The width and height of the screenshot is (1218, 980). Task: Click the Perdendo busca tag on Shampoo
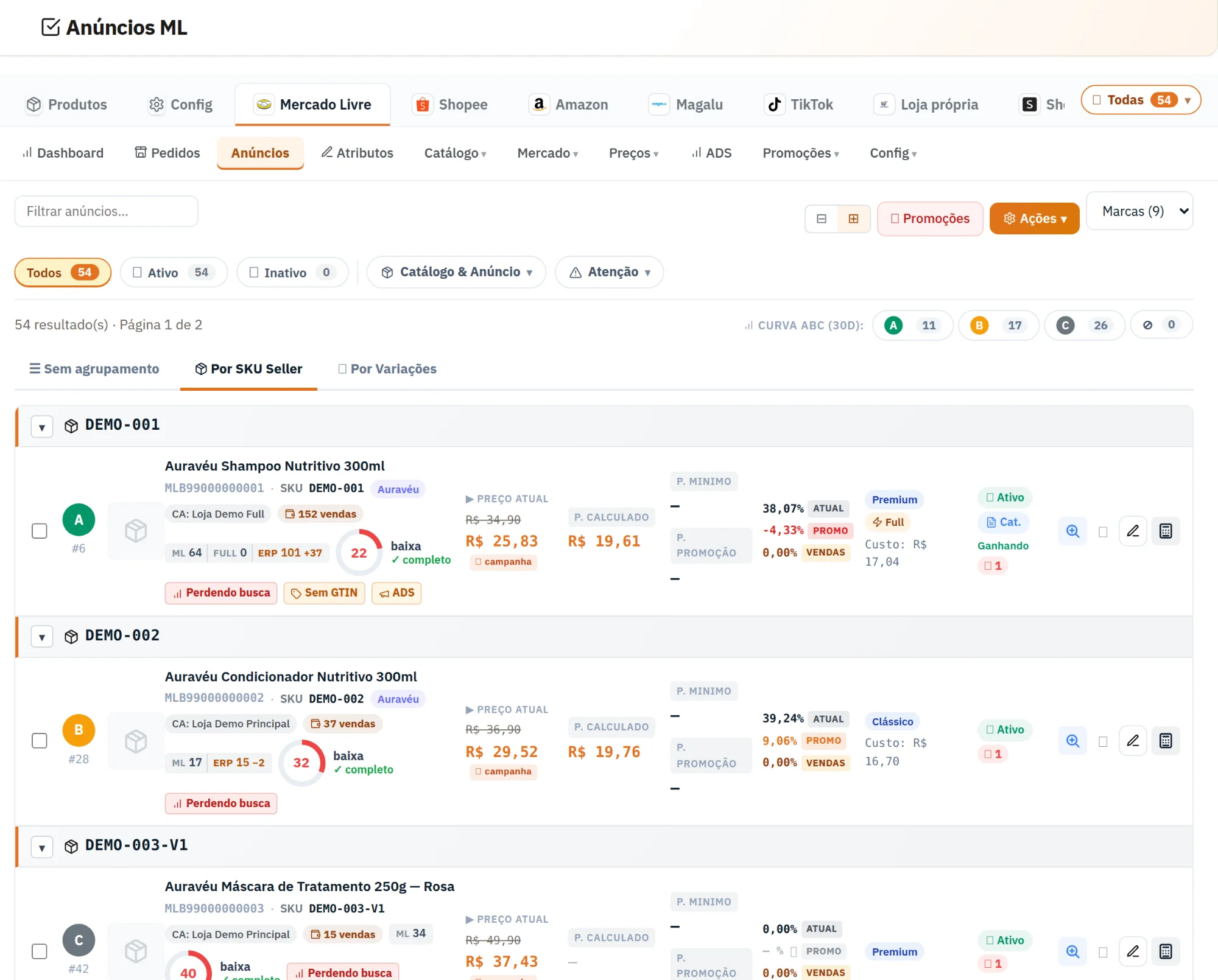[221, 593]
